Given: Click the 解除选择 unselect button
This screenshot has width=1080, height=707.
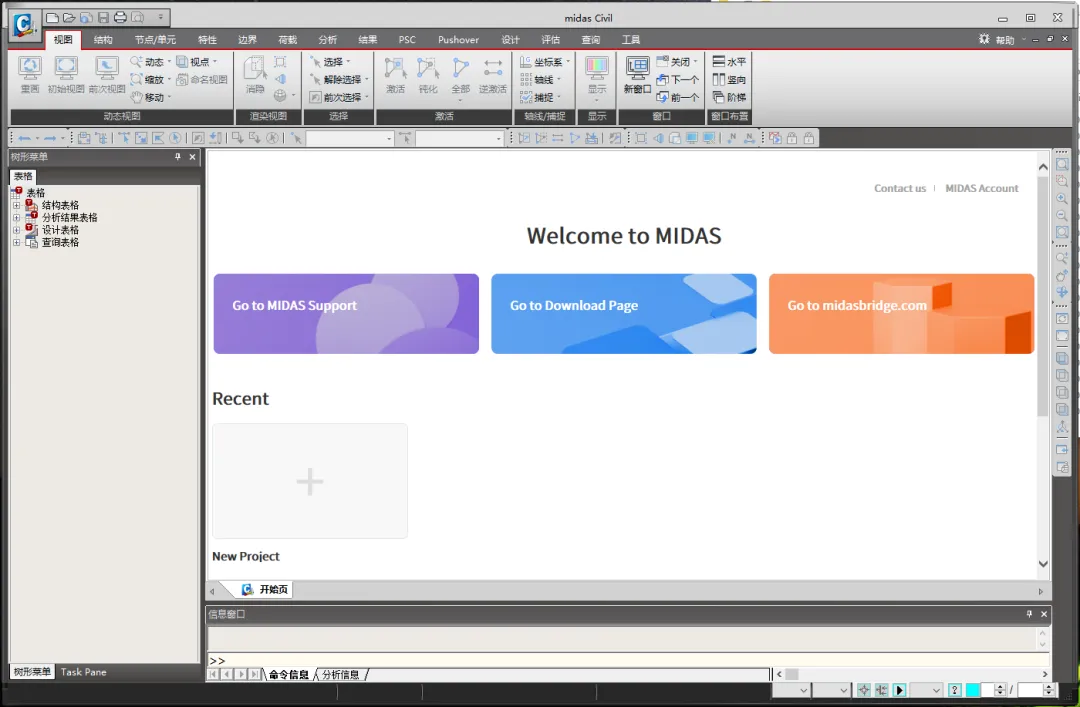Looking at the screenshot, I should (x=339, y=79).
